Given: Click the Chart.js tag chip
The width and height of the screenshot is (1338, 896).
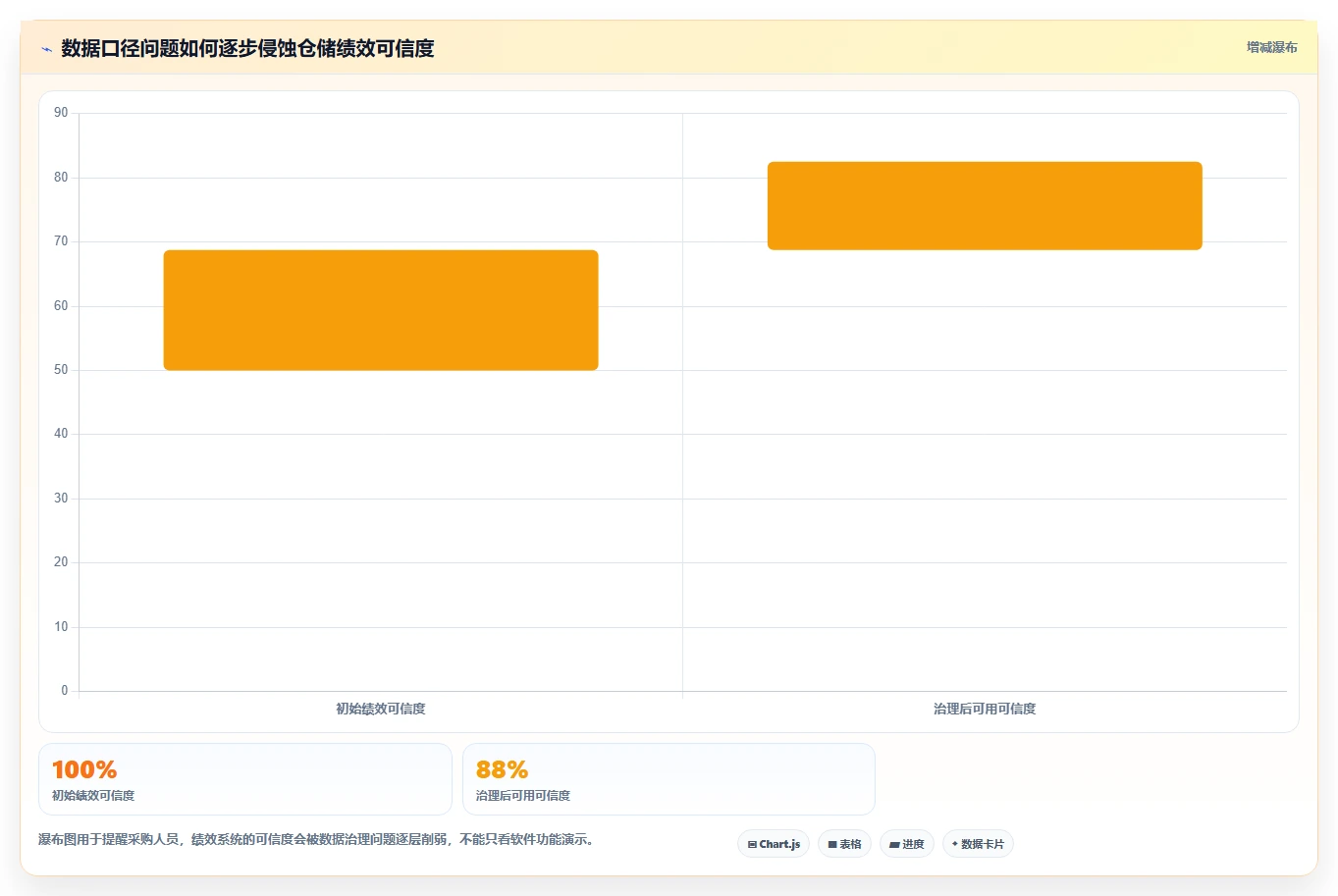Looking at the screenshot, I should 774,844.
